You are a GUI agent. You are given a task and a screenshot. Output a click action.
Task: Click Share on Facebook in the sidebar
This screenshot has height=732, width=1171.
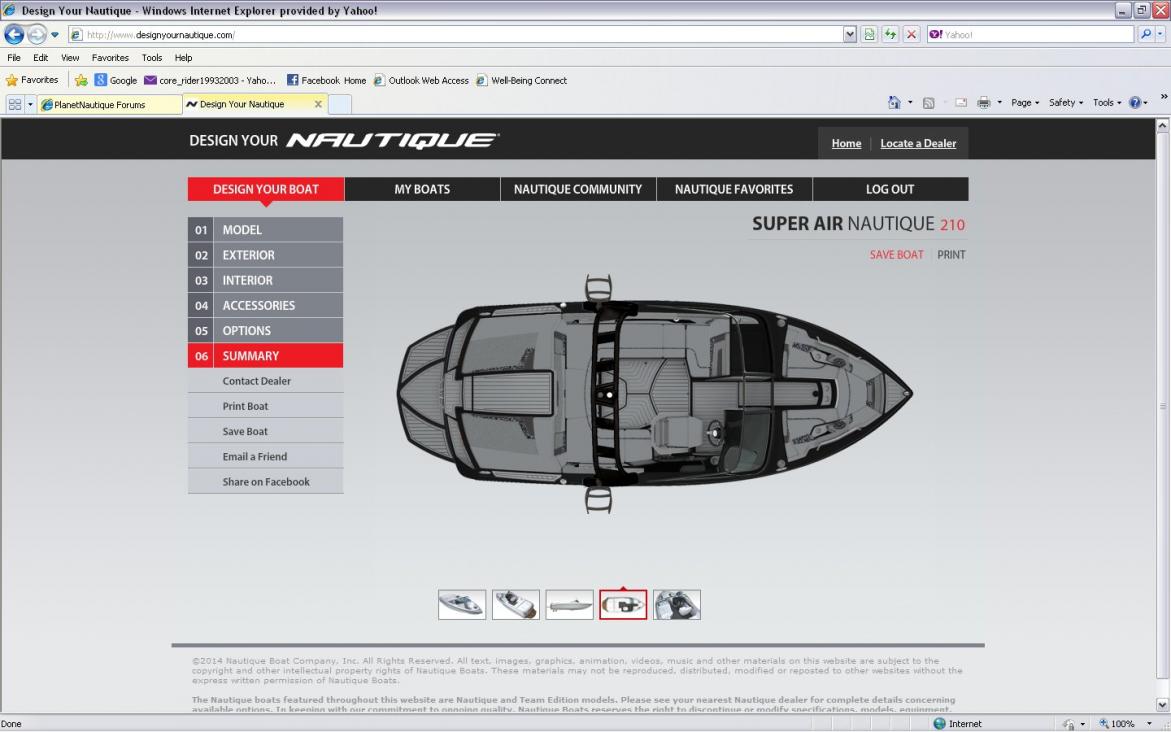pyautogui.click(x=266, y=482)
